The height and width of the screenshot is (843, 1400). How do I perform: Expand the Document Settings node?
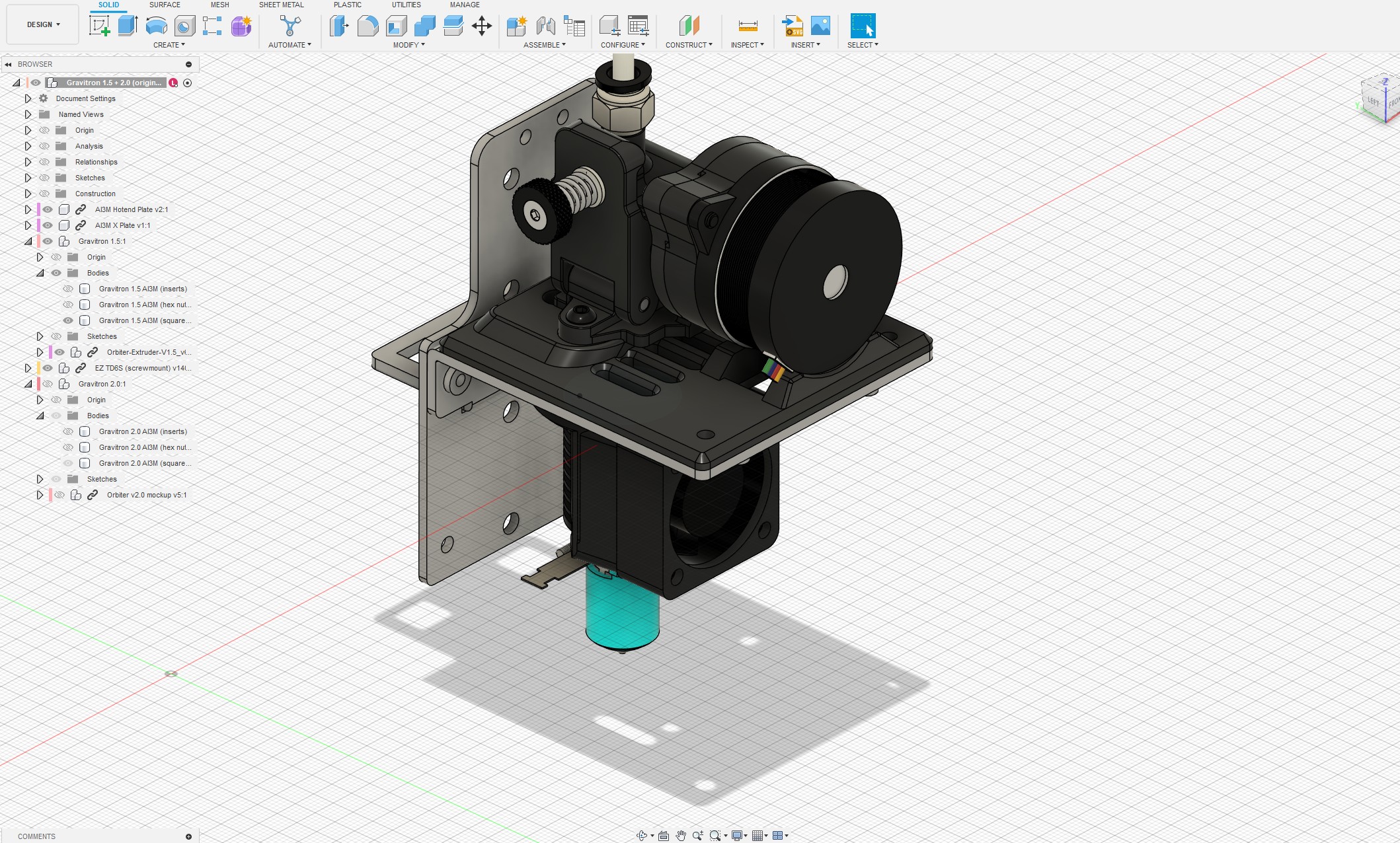coord(28,98)
